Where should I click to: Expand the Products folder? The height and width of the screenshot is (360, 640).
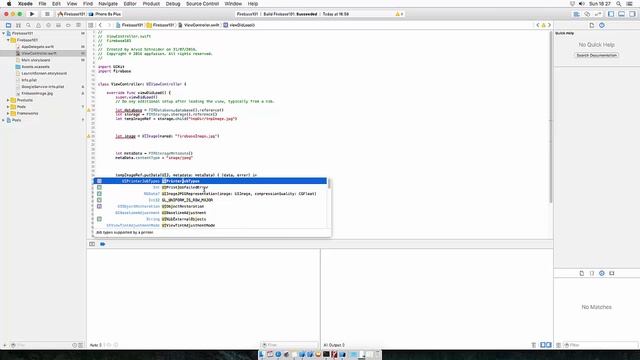pos(8,100)
